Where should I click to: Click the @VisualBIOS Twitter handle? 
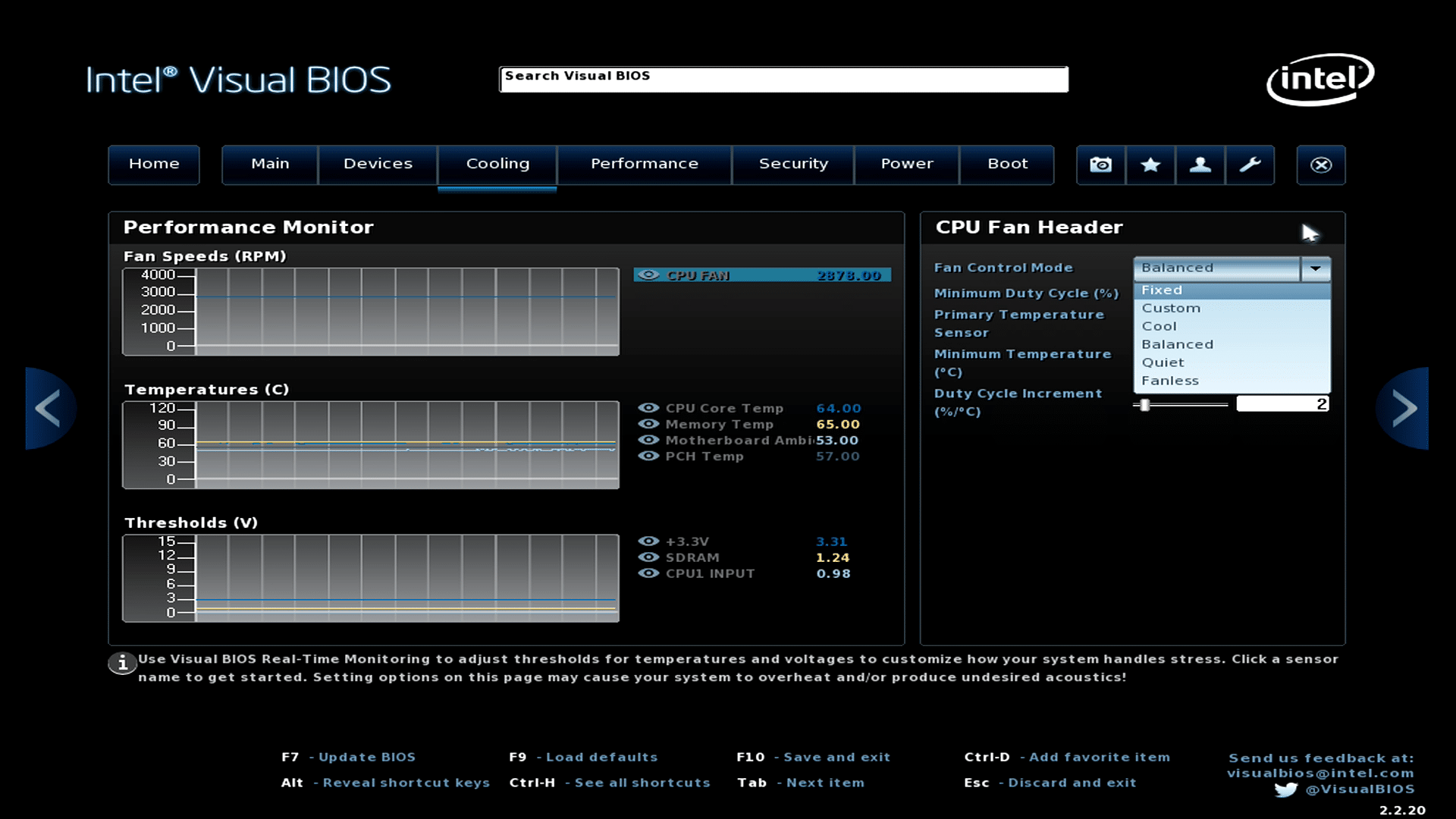[x=1360, y=789]
